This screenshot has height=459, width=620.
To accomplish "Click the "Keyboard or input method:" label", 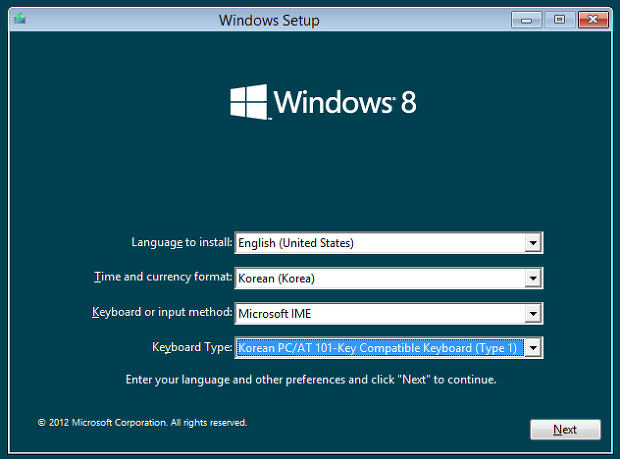I will pyautogui.click(x=162, y=312).
